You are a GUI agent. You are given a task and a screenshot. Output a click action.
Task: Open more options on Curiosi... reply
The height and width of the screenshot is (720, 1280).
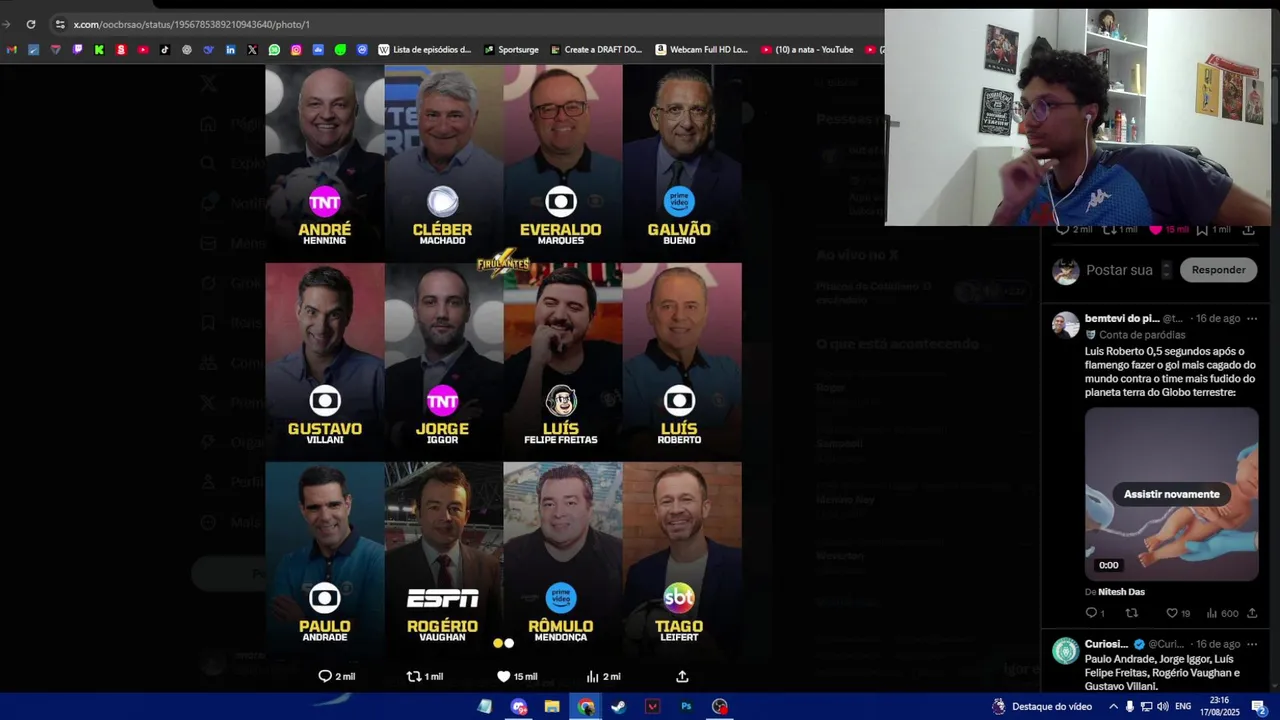(1251, 644)
